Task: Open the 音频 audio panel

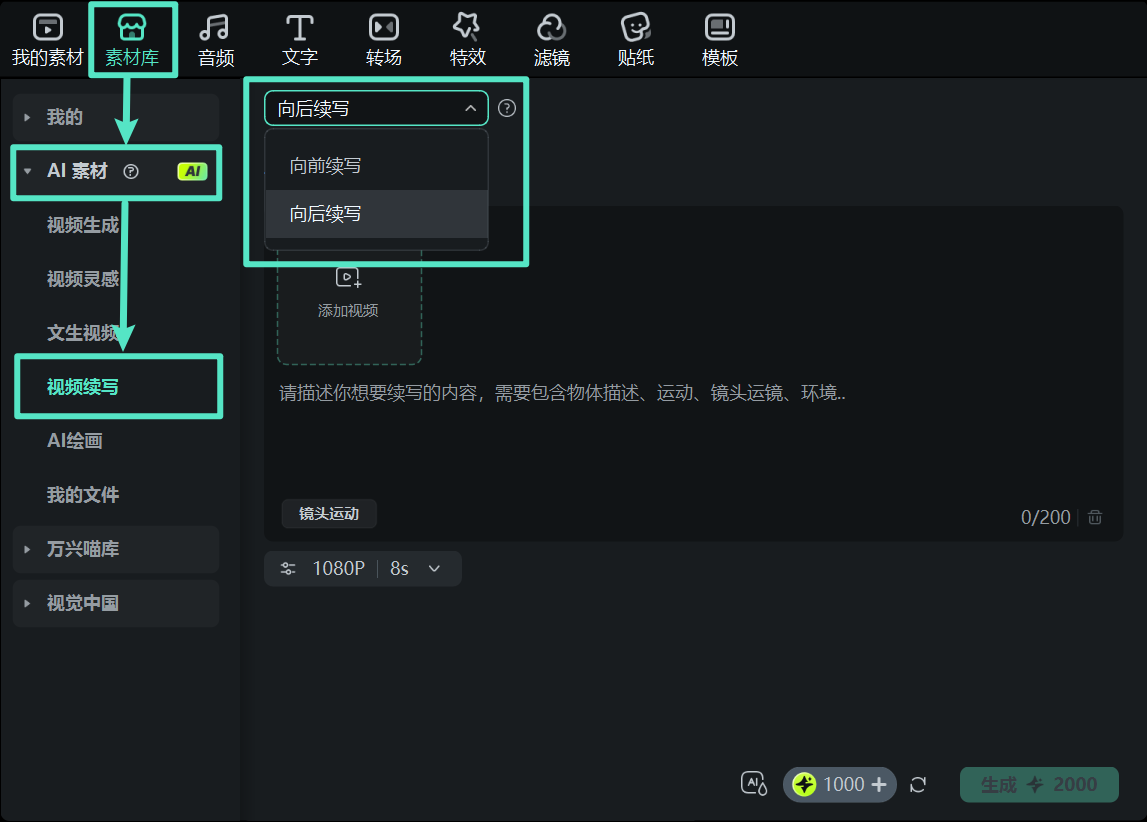Action: click(215, 38)
